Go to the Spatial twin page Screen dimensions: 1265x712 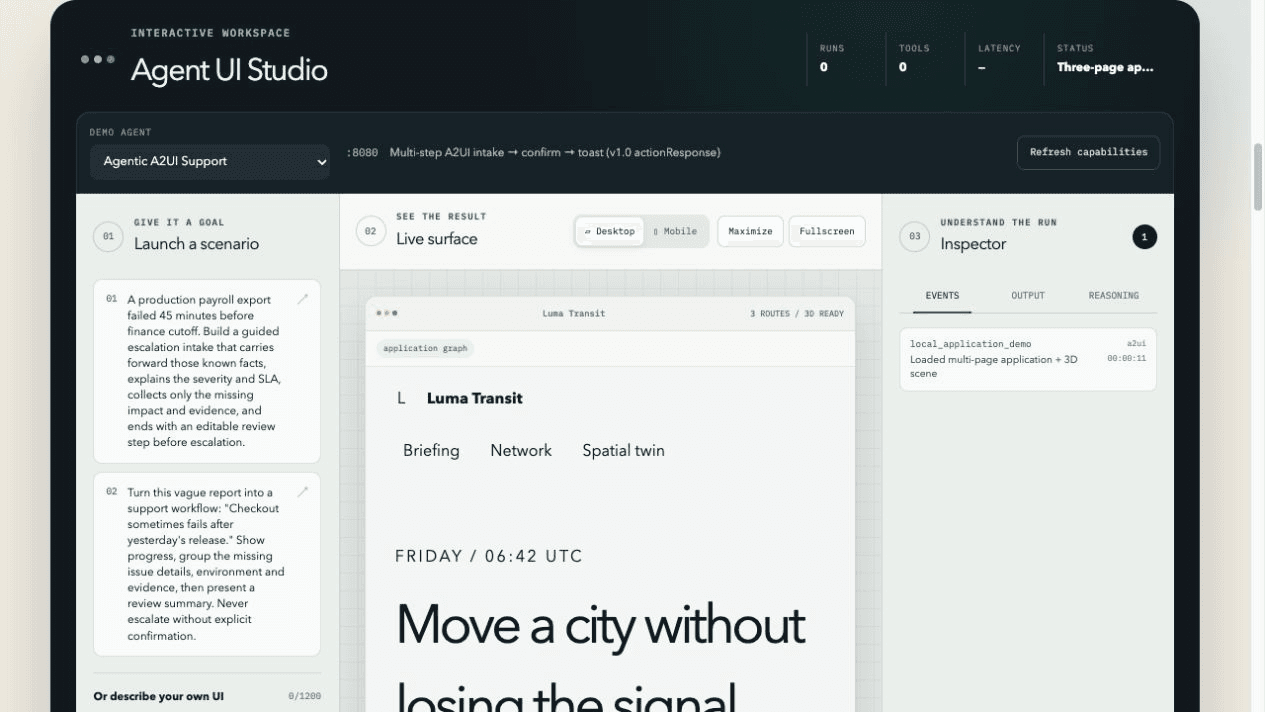623,450
